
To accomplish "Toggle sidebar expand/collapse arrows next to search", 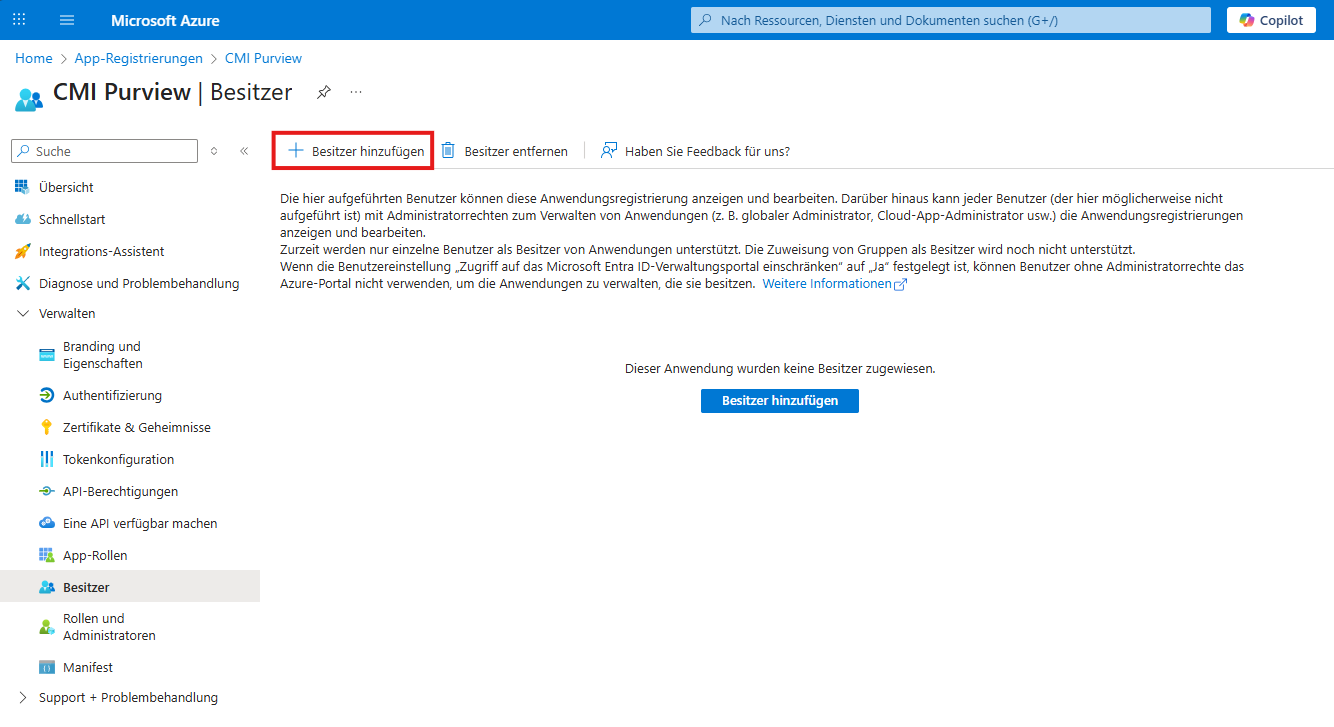I will (x=213, y=151).
